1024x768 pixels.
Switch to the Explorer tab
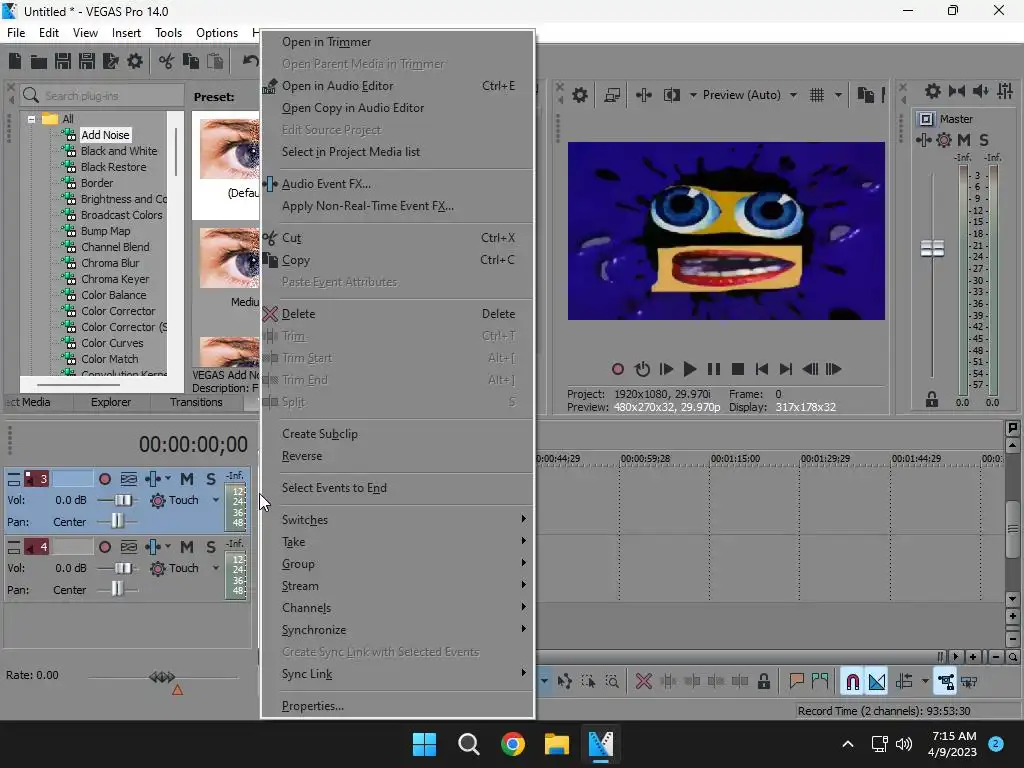point(111,402)
